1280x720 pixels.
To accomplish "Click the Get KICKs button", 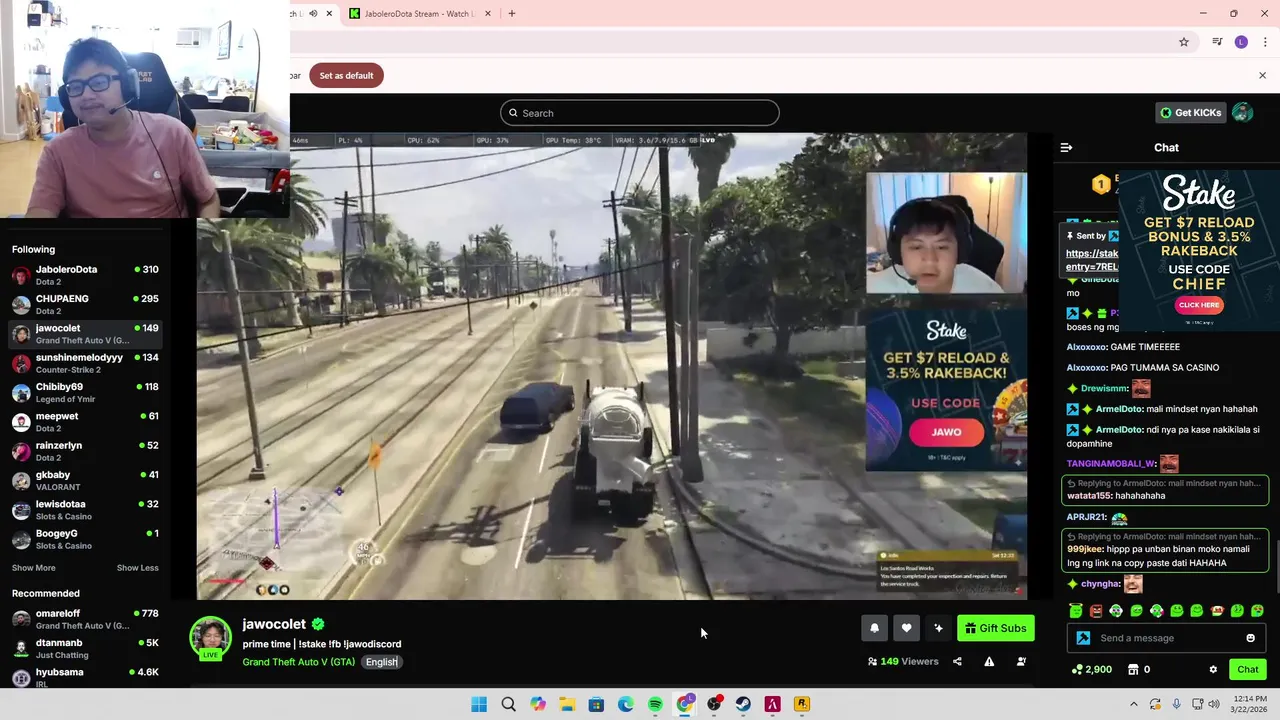I will point(1190,113).
